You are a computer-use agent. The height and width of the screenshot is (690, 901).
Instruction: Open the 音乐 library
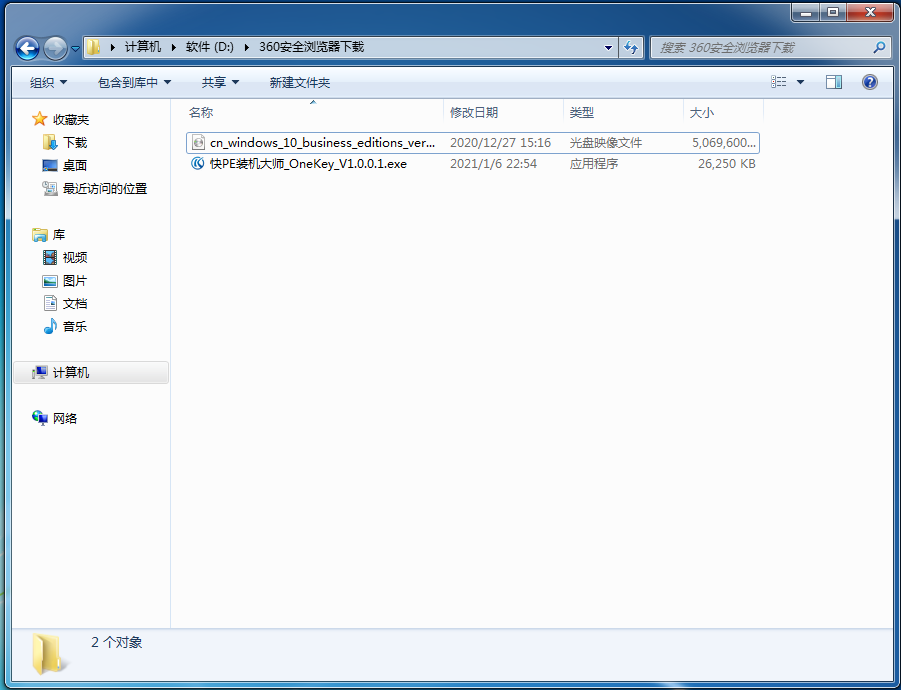tap(75, 326)
